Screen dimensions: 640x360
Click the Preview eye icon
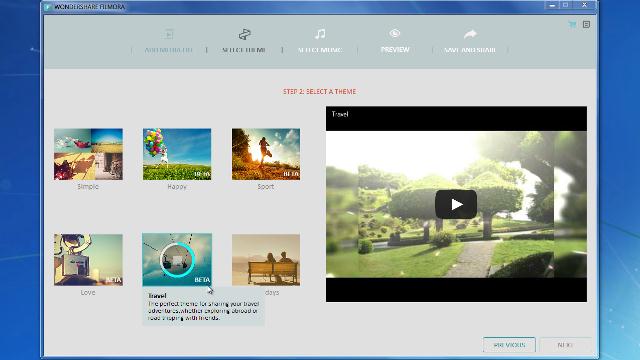pos(395,33)
